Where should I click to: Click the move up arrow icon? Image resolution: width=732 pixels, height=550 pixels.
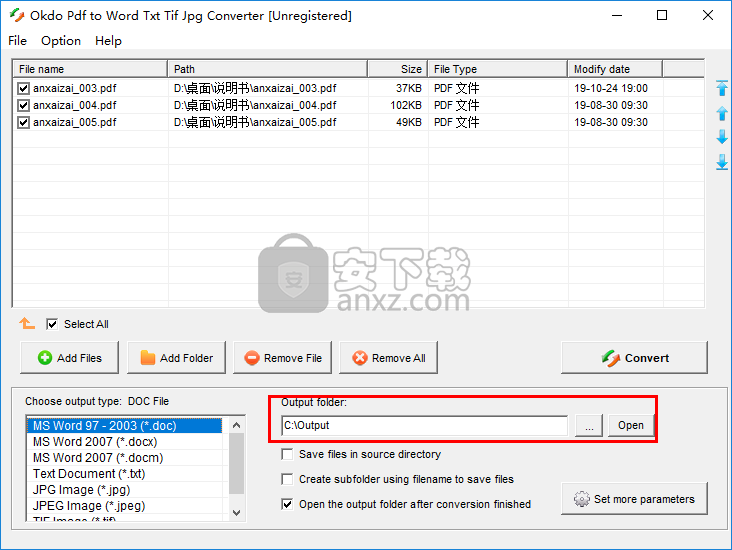[x=722, y=113]
